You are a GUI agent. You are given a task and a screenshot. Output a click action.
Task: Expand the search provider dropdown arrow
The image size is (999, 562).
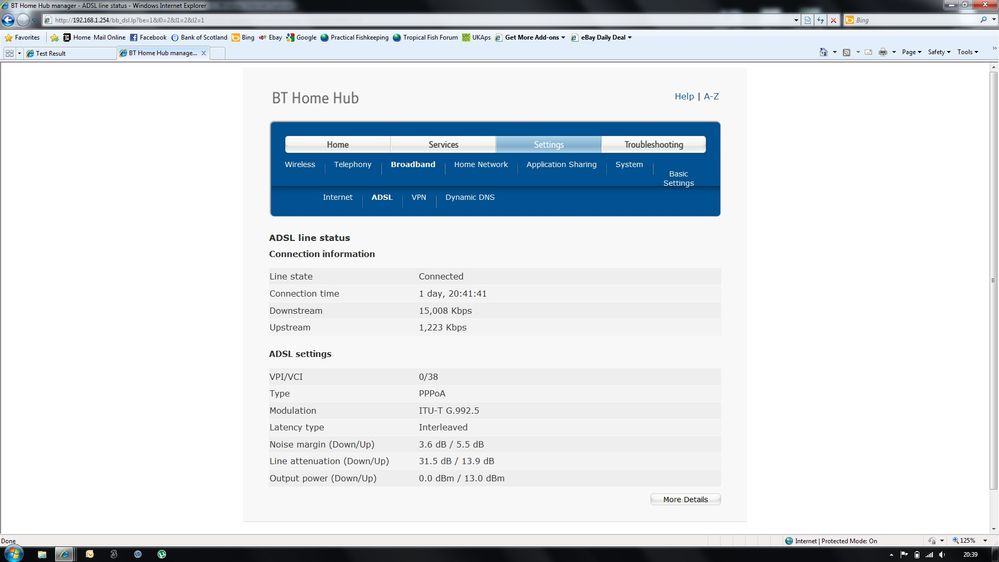[994, 20]
